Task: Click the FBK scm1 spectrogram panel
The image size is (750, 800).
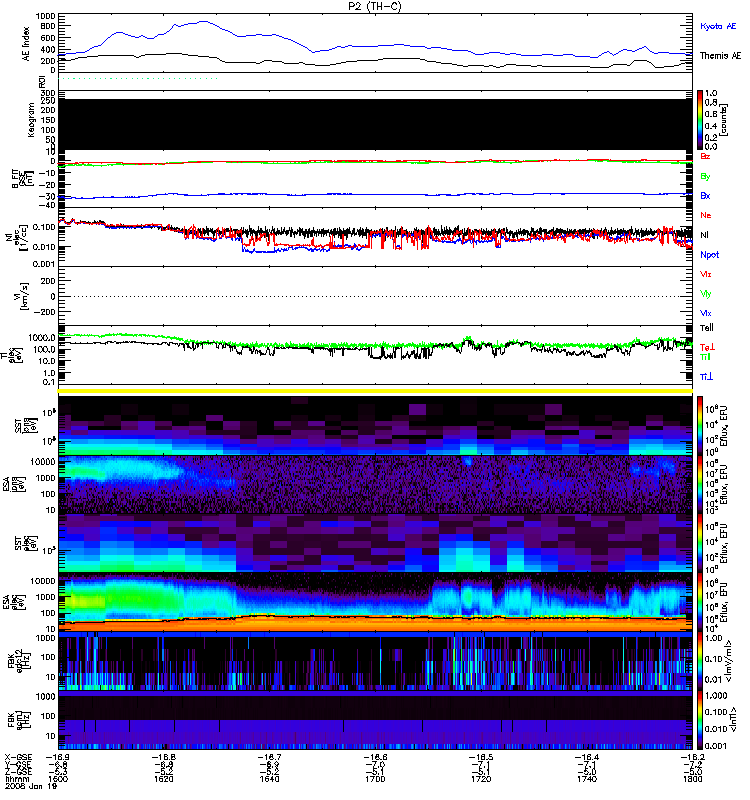Action: pyautogui.click(x=375, y=720)
